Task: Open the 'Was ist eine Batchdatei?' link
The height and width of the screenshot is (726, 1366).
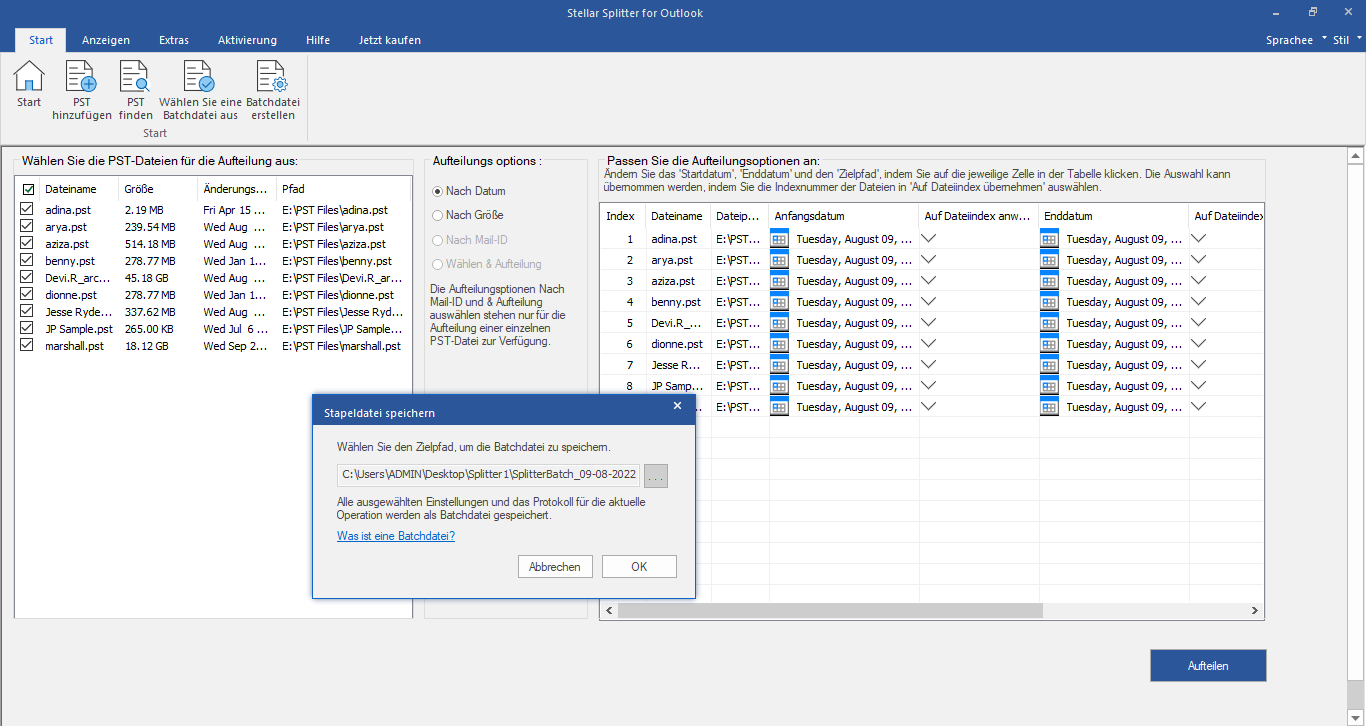Action: click(x=396, y=536)
